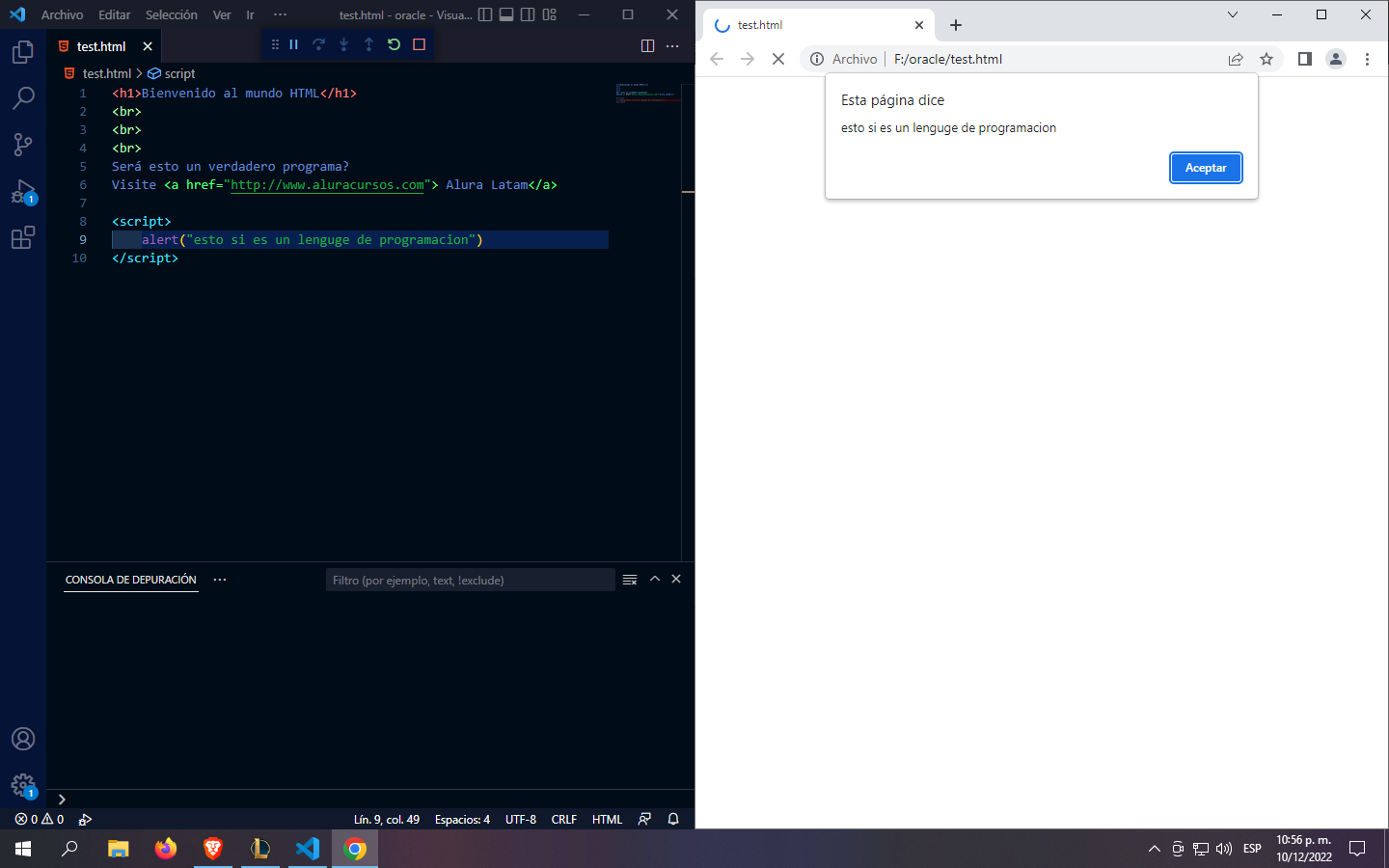This screenshot has height=868, width=1389.
Task: Click the debug console filter field
Action: [471, 580]
